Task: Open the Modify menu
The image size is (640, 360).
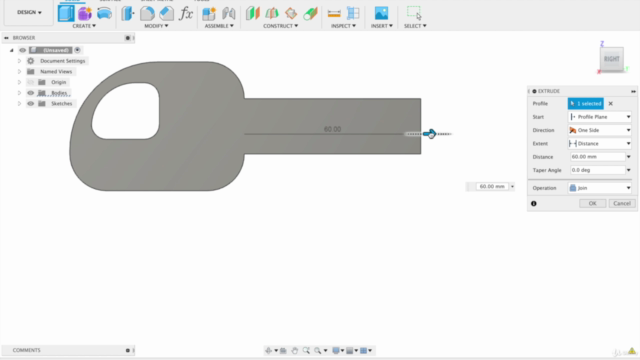Action: [x=156, y=26]
